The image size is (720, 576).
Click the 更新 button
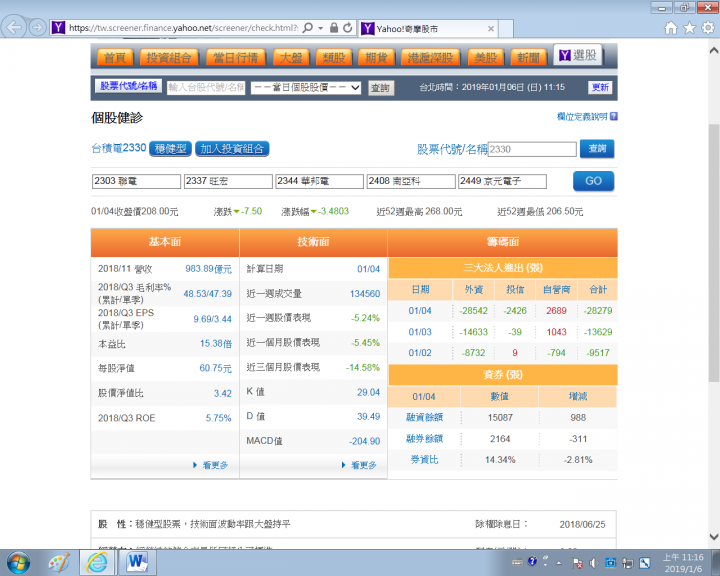pos(600,87)
